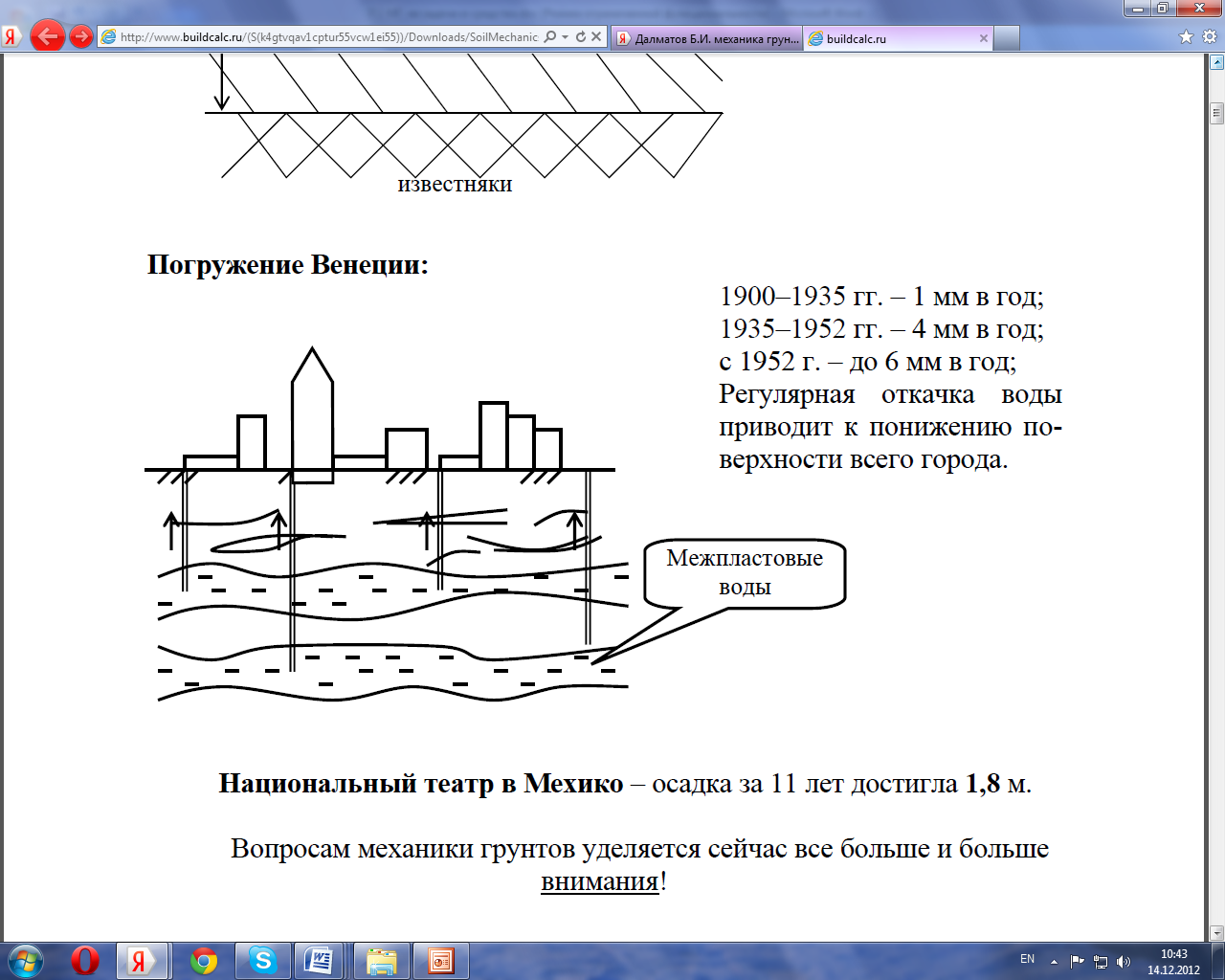Minimize the browser window
This screenshot has height=980, width=1225.
[1137, 8]
